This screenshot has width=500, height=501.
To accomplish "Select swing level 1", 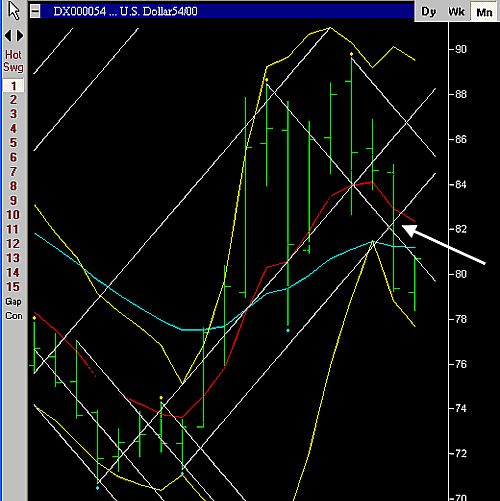I will click(13, 86).
